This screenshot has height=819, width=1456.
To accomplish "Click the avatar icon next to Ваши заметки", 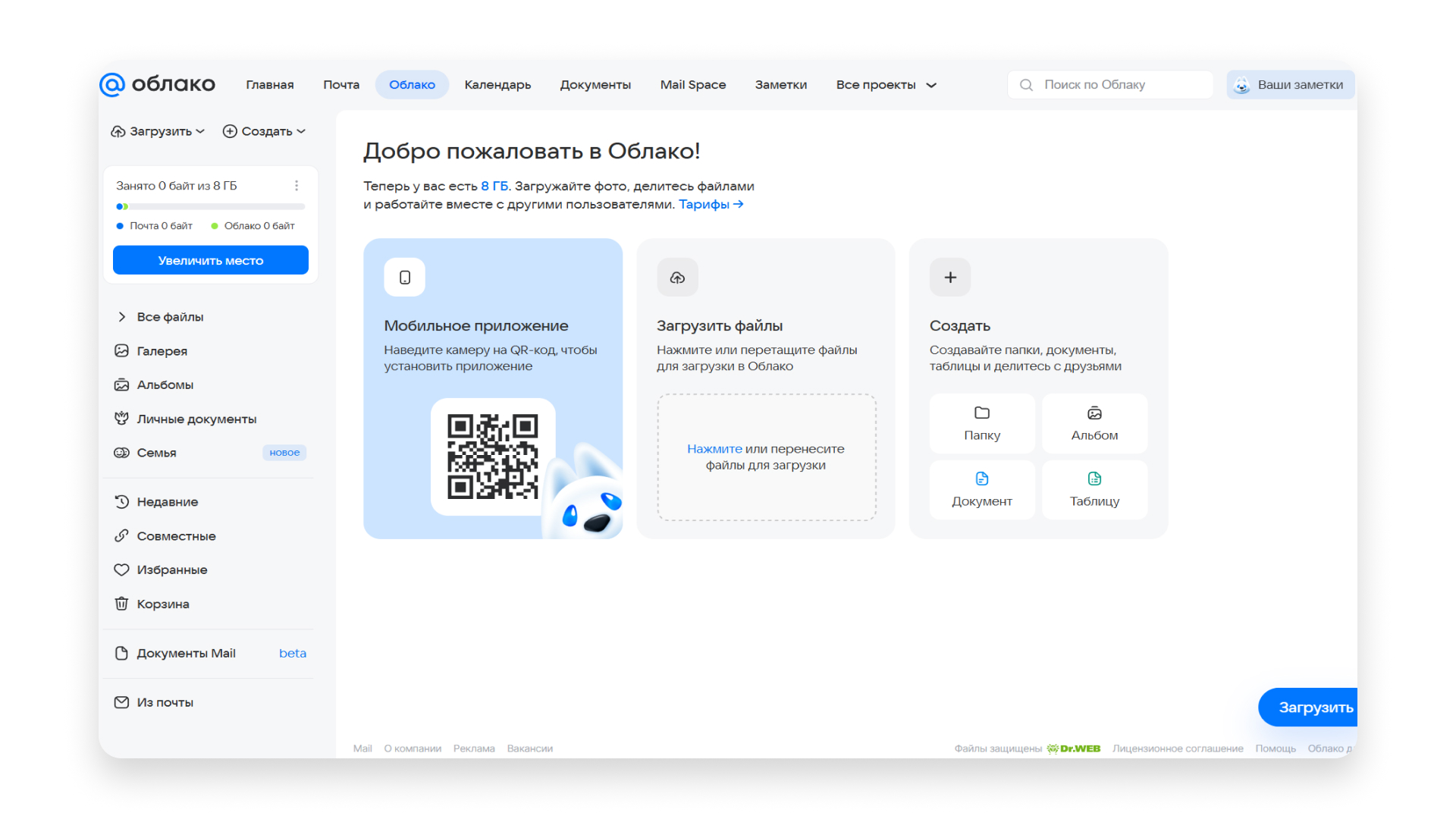I will [x=1242, y=85].
